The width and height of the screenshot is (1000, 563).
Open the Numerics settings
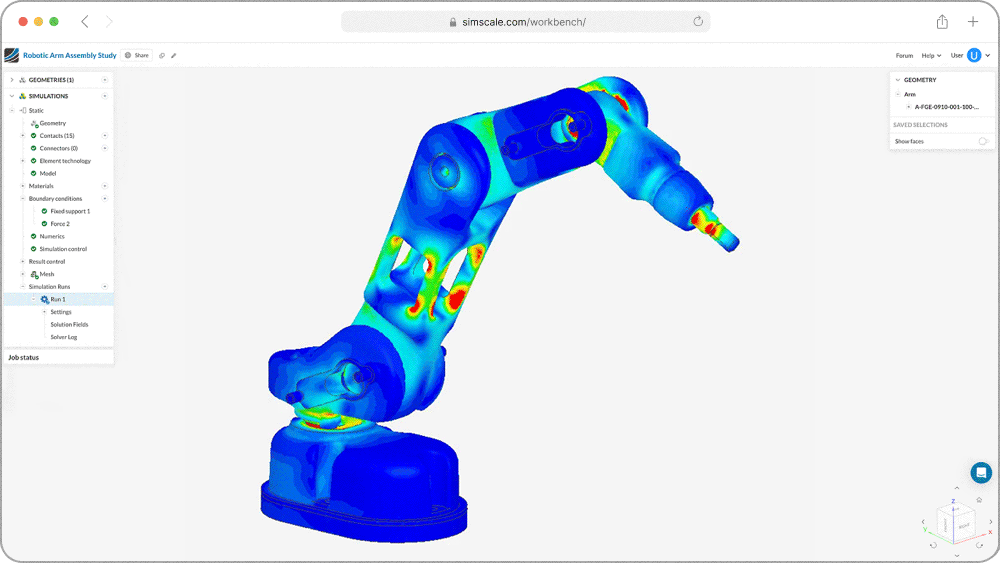pyautogui.click(x=52, y=237)
